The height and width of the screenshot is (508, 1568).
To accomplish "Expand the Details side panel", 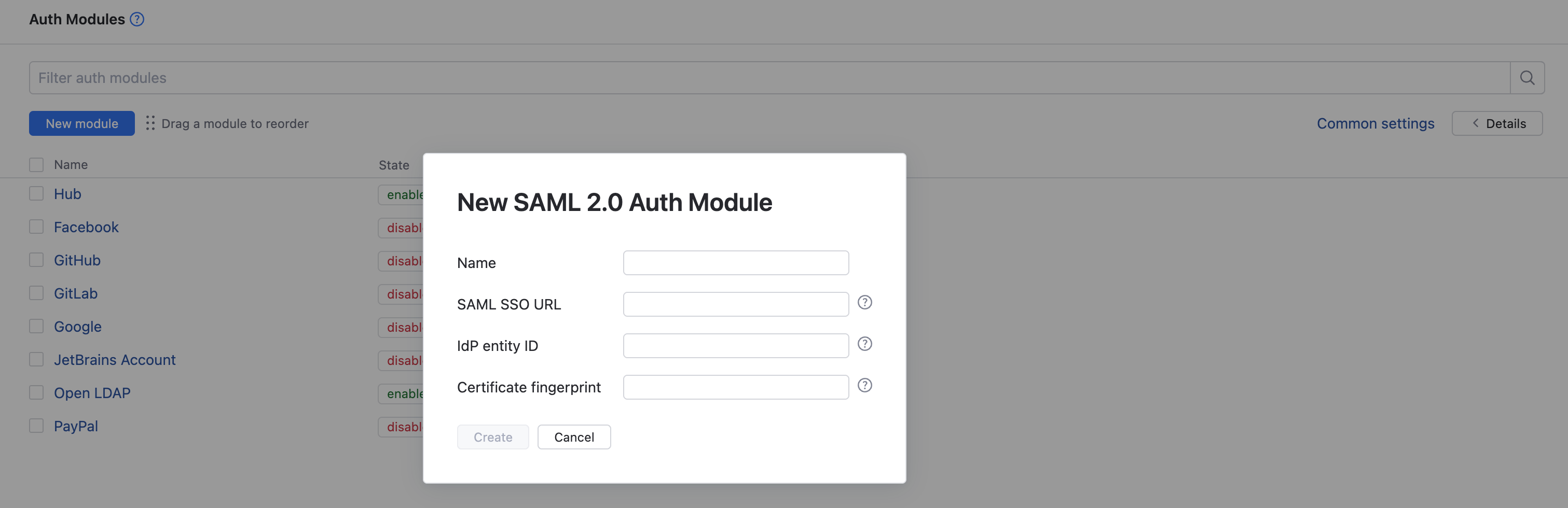I will coord(1496,123).
